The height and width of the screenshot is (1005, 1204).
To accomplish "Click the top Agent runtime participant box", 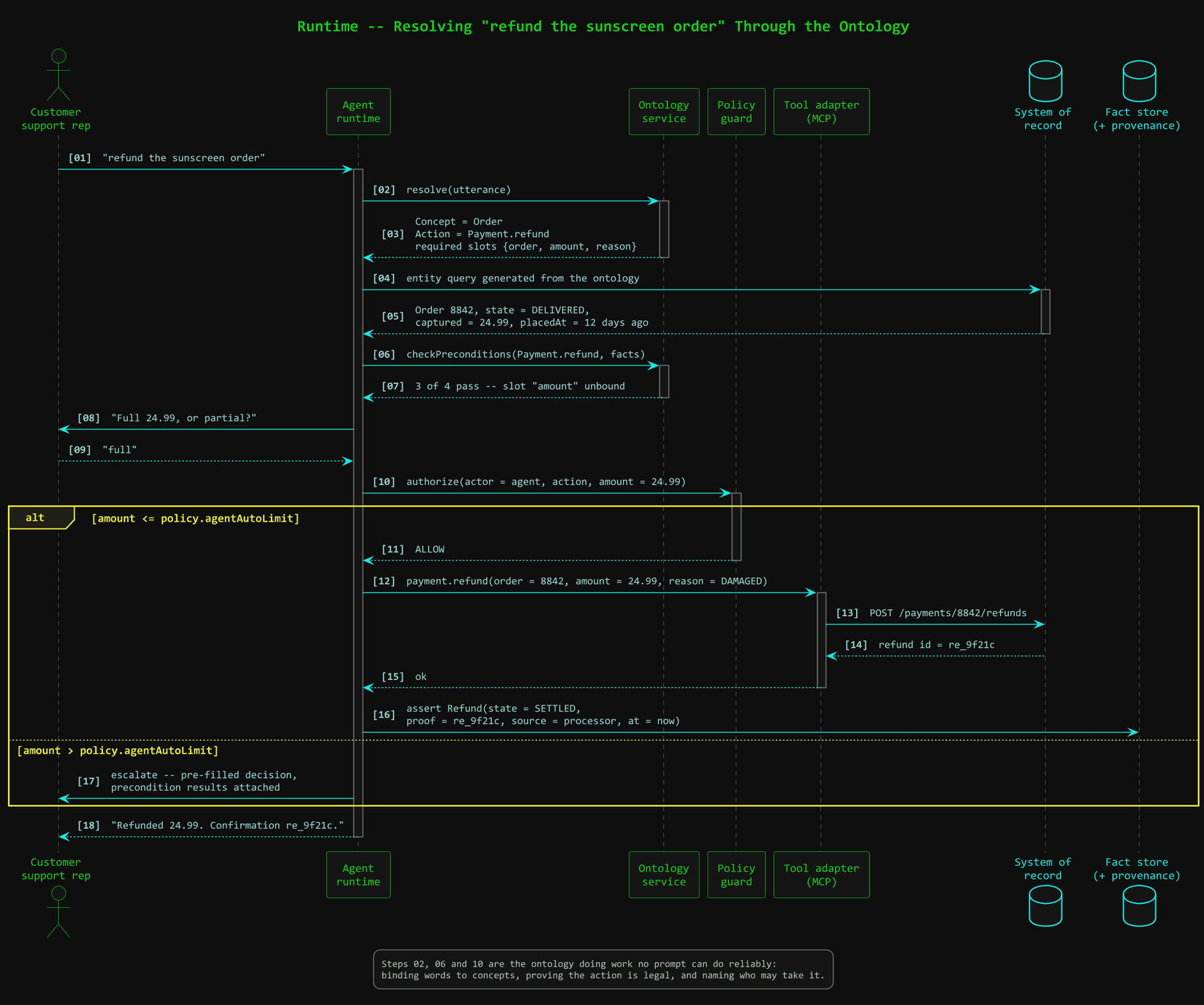I will click(x=358, y=112).
